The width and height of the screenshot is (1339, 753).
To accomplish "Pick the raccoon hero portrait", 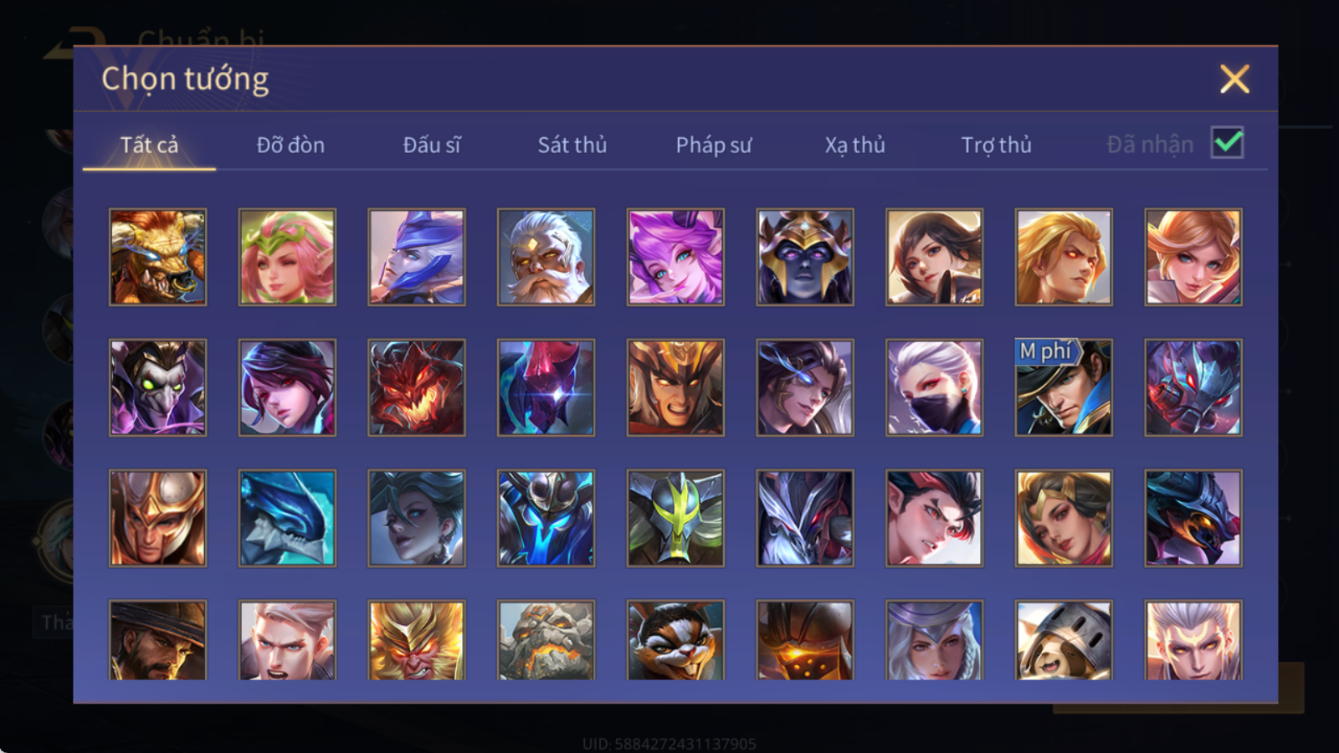I will [x=675, y=640].
